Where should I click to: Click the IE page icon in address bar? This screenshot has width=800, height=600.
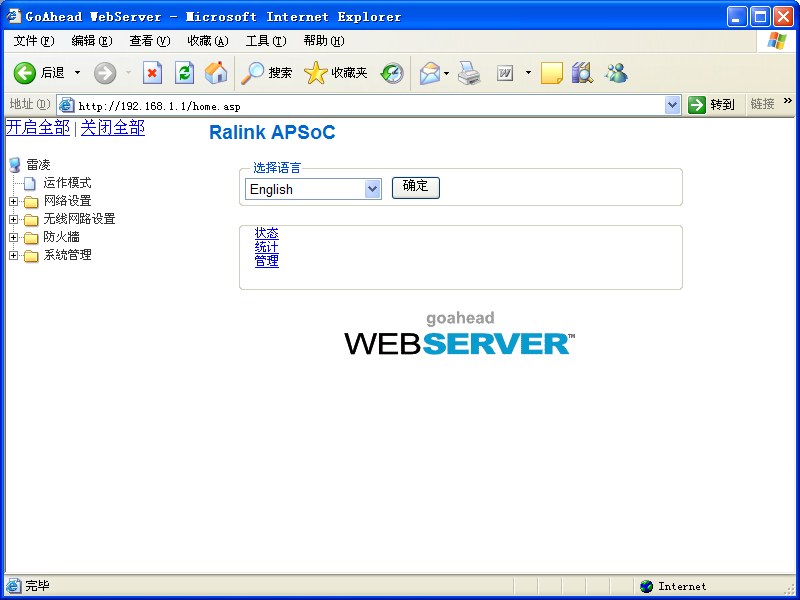66,105
